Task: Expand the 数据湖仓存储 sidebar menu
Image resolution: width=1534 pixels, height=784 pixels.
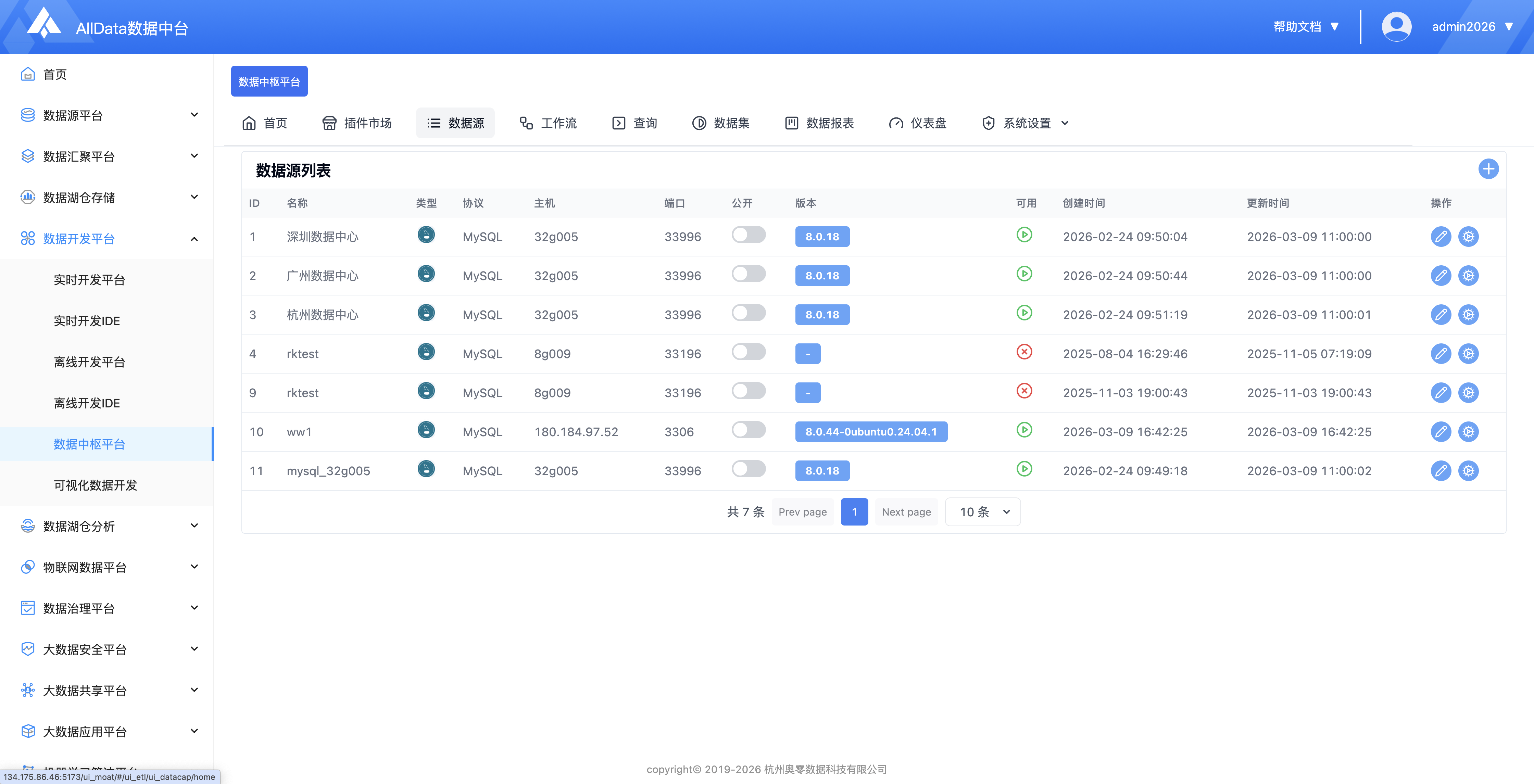Action: pyautogui.click(x=106, y=198)
